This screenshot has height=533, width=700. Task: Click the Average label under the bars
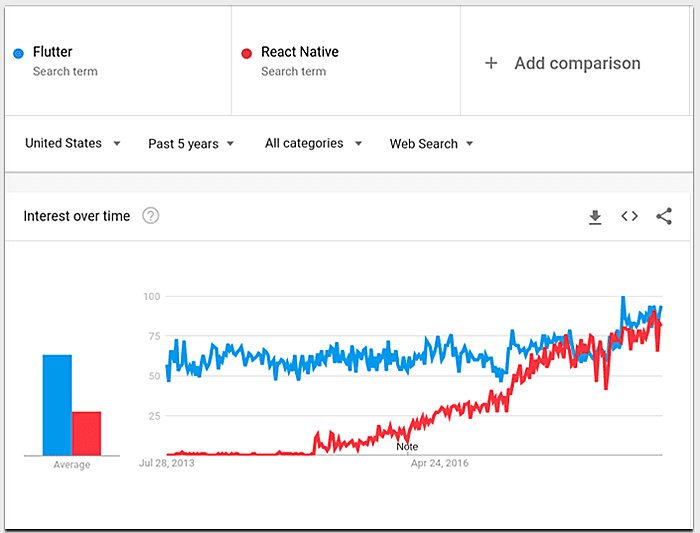click(x=72, y=465)
